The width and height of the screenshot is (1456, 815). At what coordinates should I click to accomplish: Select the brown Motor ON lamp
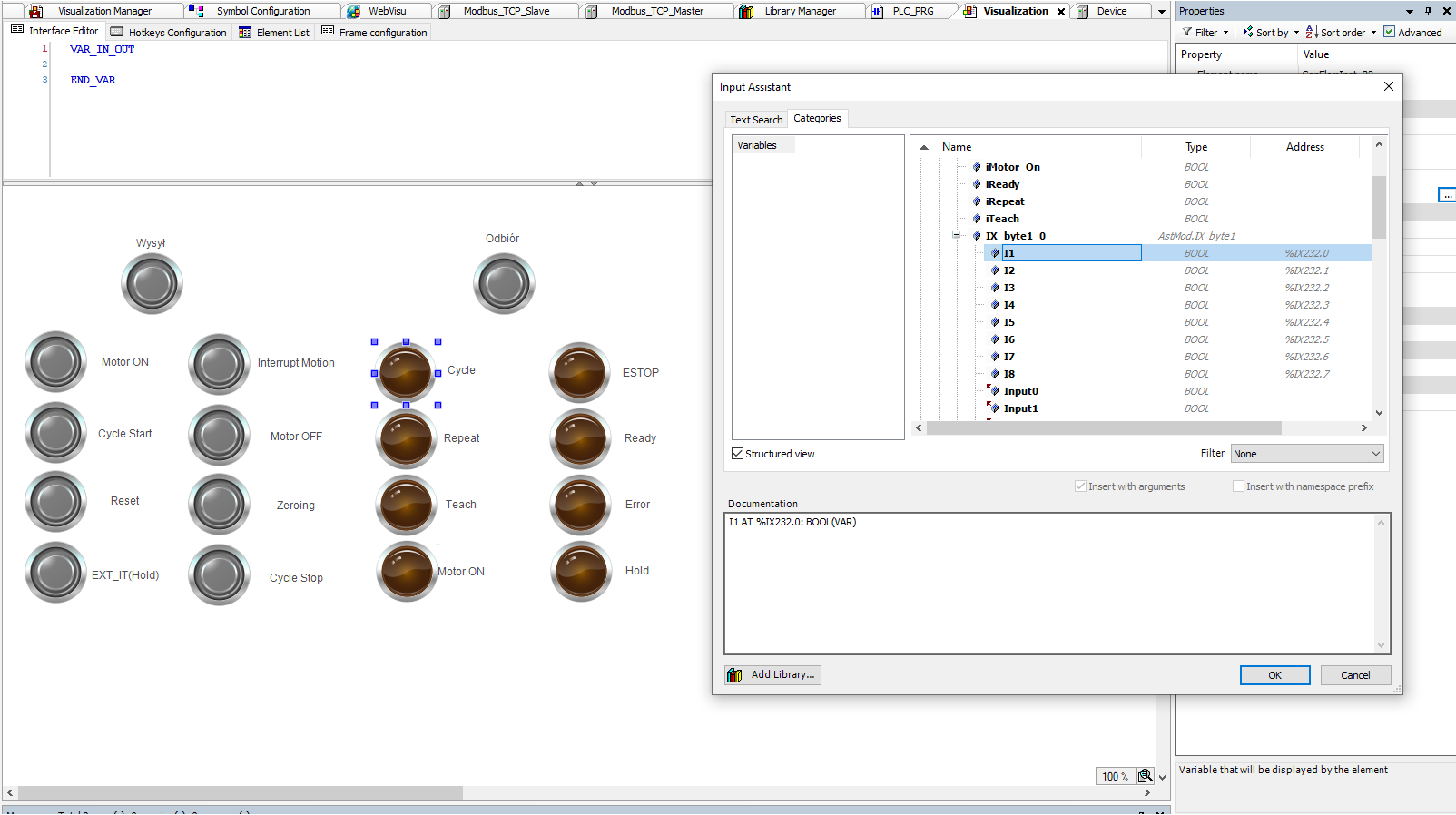pos(407,572)
